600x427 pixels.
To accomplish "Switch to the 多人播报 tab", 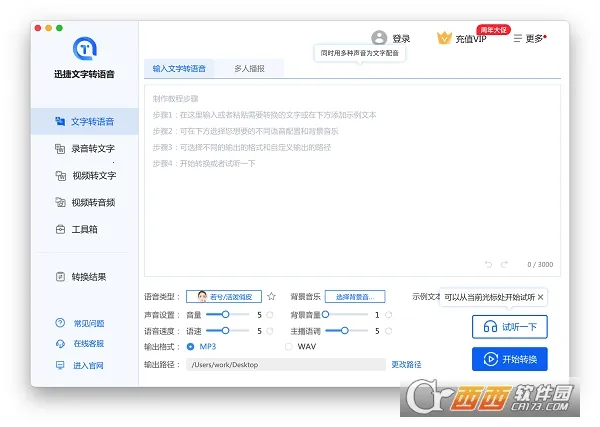I will pos(249,68).
